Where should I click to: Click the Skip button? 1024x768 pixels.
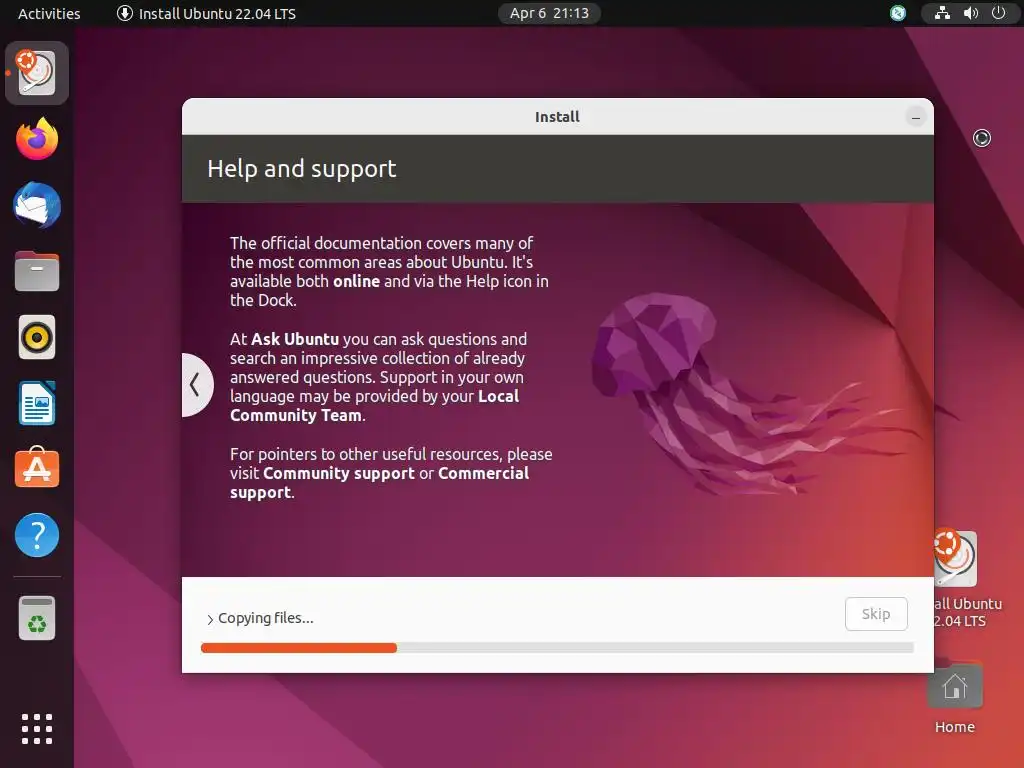876,614
